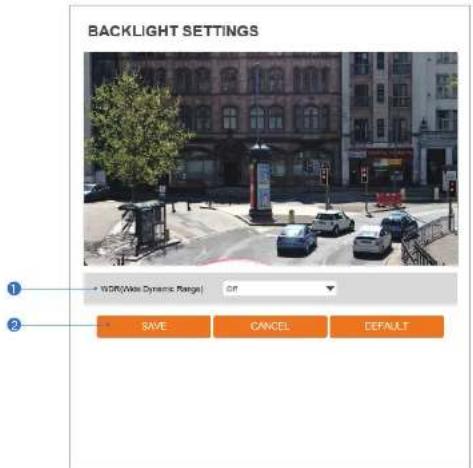Click the DEFAULT button
The image size is (473, 468).
tap(387, 326)
